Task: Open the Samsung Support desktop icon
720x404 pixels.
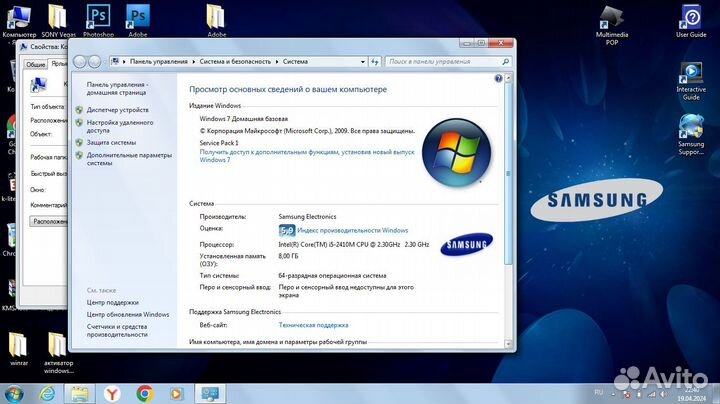Action: [x=691, y=135]
